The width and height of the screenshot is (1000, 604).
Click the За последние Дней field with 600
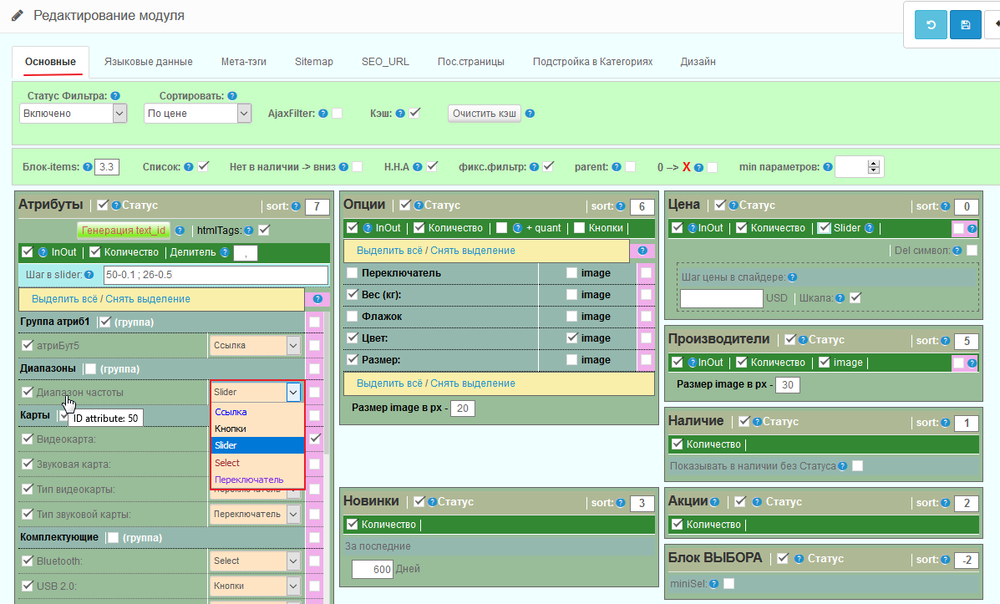(x=372, y=569)
